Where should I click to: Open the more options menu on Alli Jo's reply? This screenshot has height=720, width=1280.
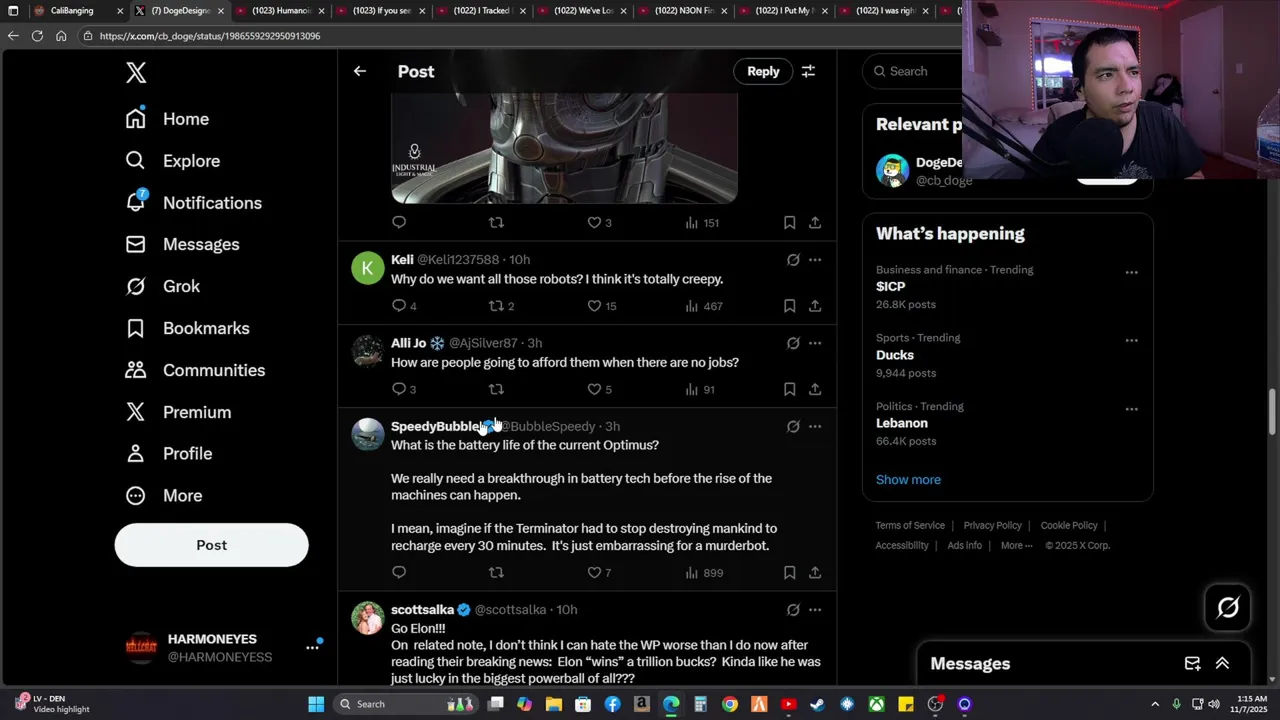(x=815, y=343)
